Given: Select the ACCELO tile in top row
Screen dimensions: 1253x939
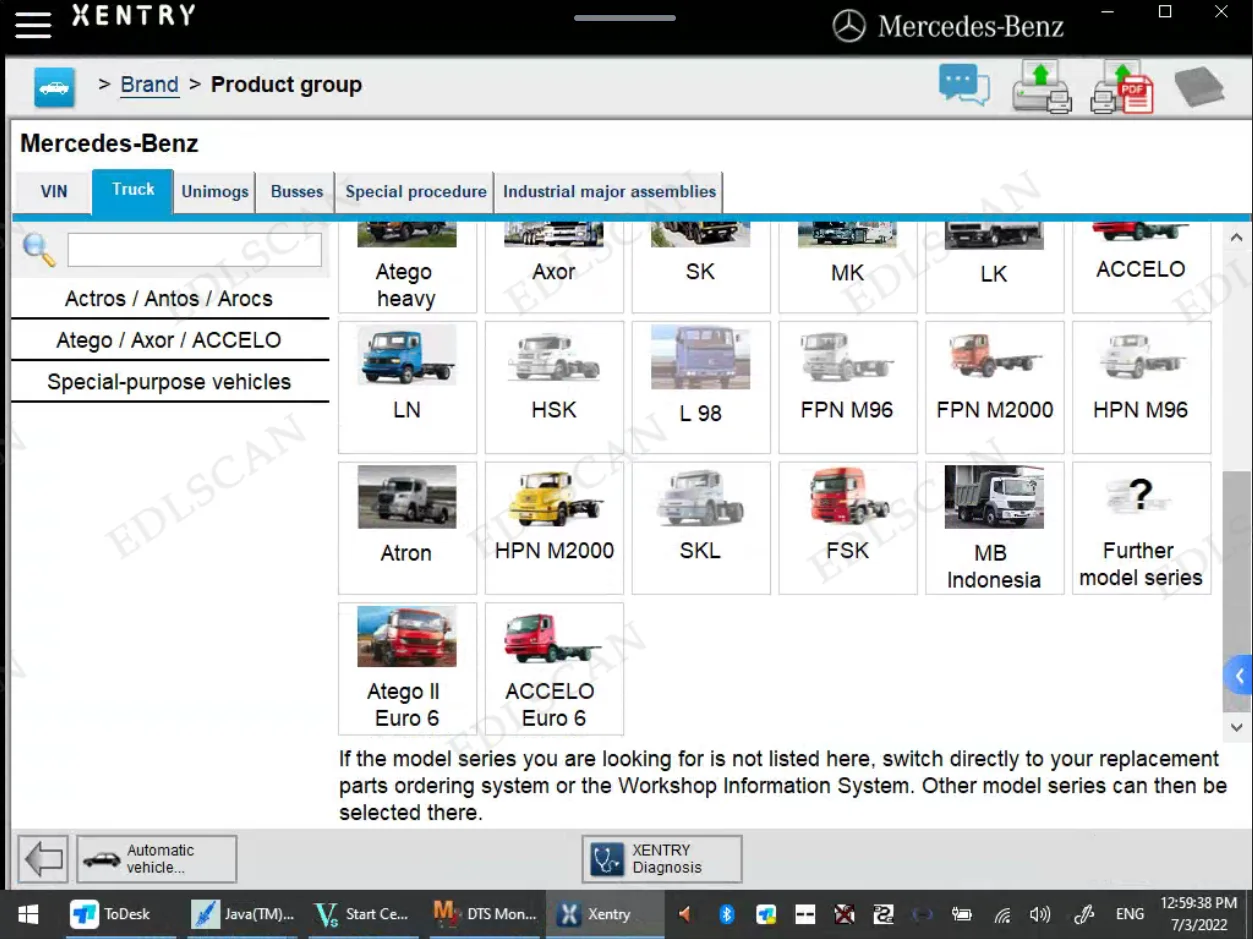Looking at the screenshot, I should [x=1141, y=268].
